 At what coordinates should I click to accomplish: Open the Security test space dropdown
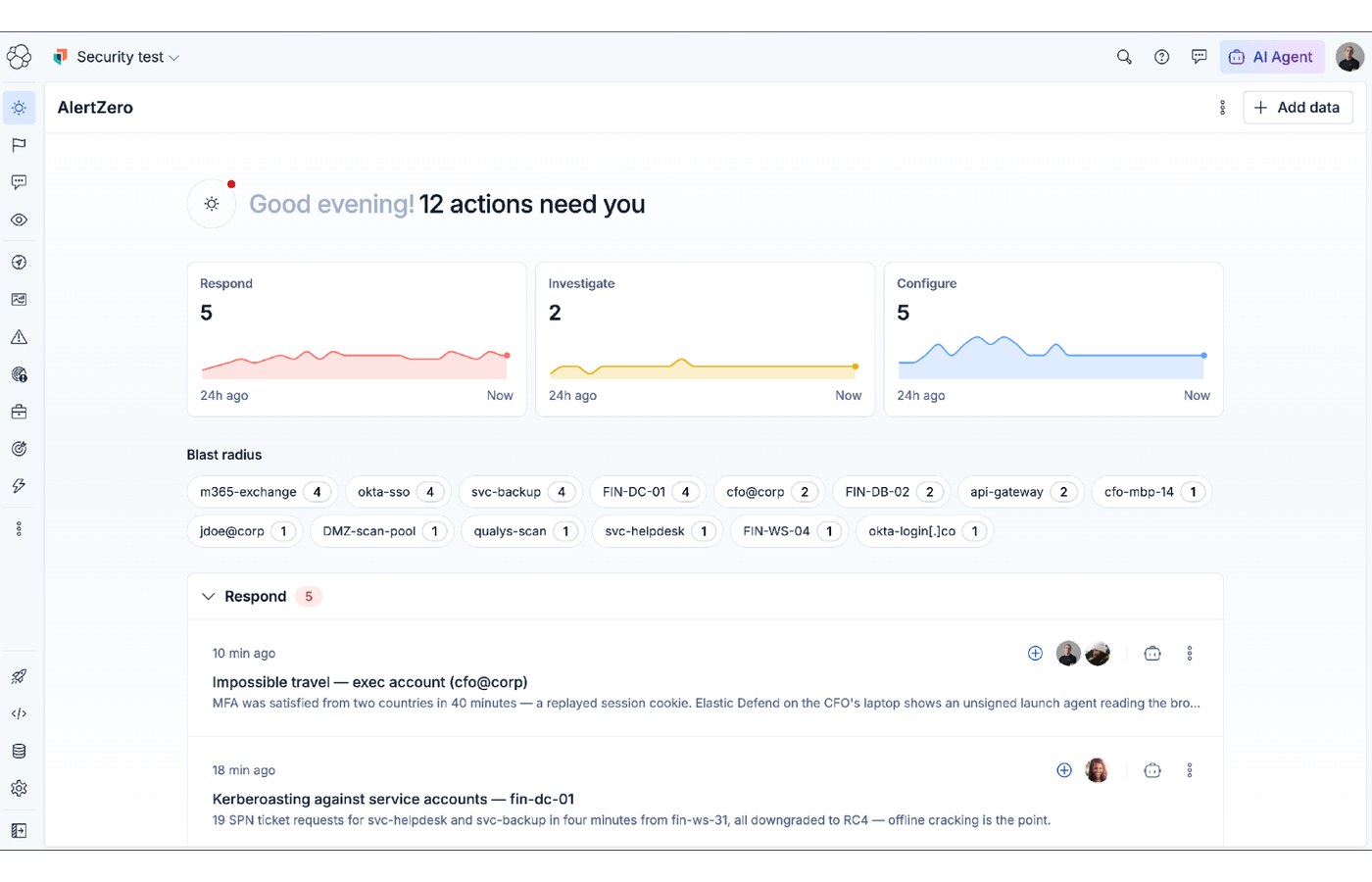(117, 57)
